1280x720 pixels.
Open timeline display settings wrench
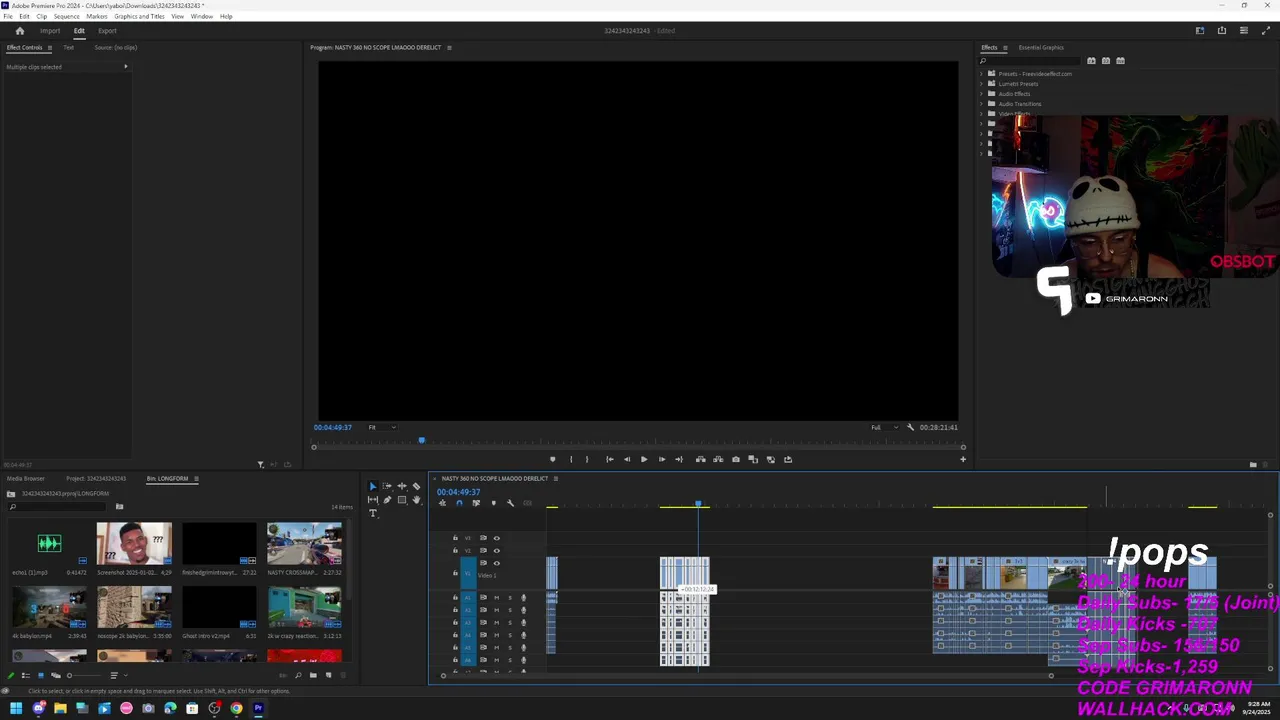[x=510, y=503]
